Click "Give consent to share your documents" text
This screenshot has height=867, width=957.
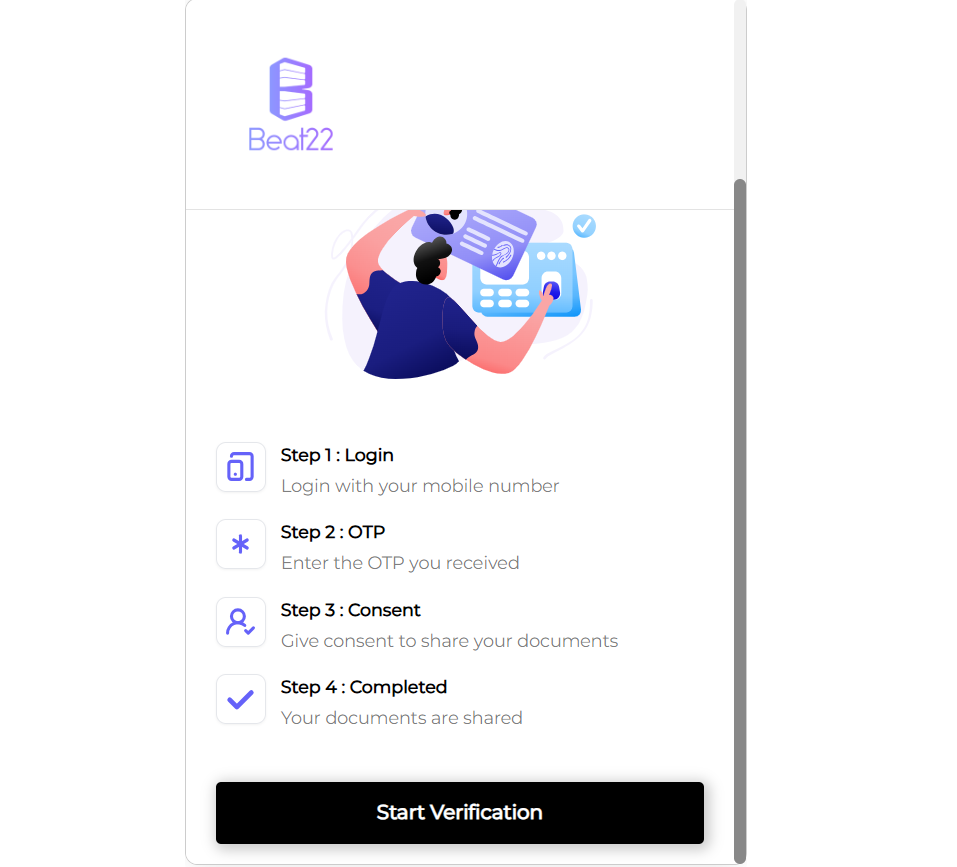tap(450, 641)
